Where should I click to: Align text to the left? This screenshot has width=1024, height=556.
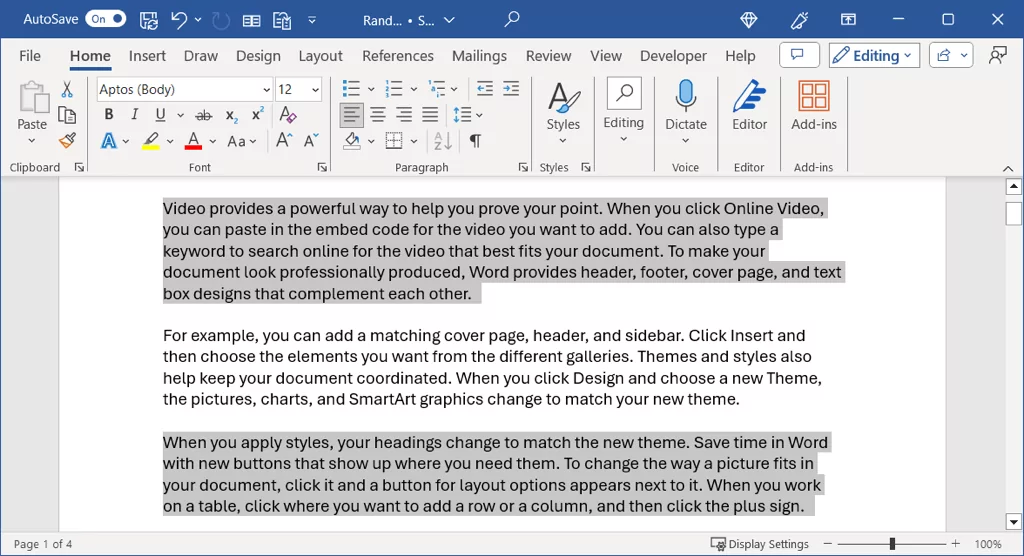click(351, 115)
